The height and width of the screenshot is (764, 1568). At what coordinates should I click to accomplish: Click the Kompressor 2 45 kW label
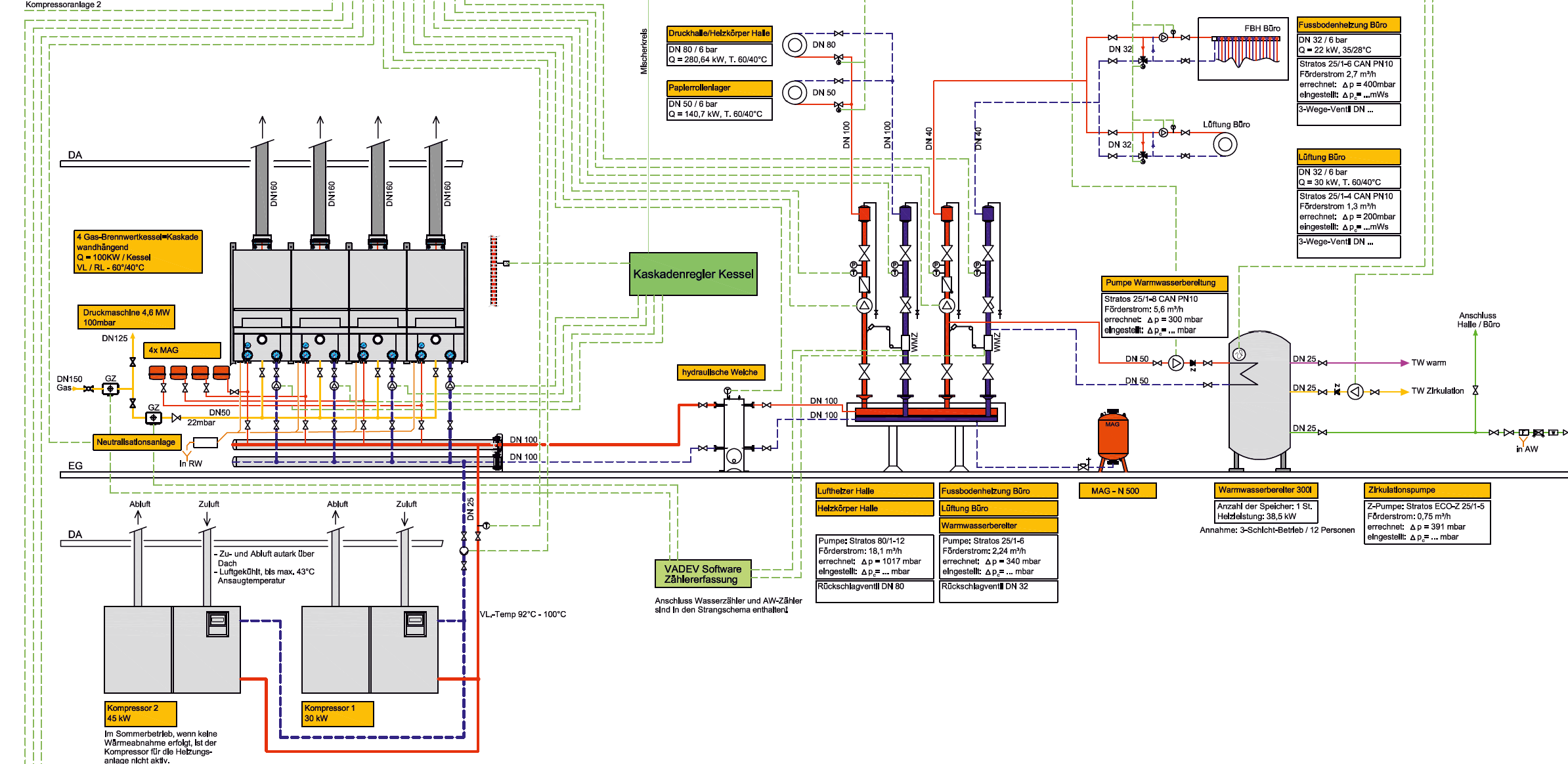141,713
